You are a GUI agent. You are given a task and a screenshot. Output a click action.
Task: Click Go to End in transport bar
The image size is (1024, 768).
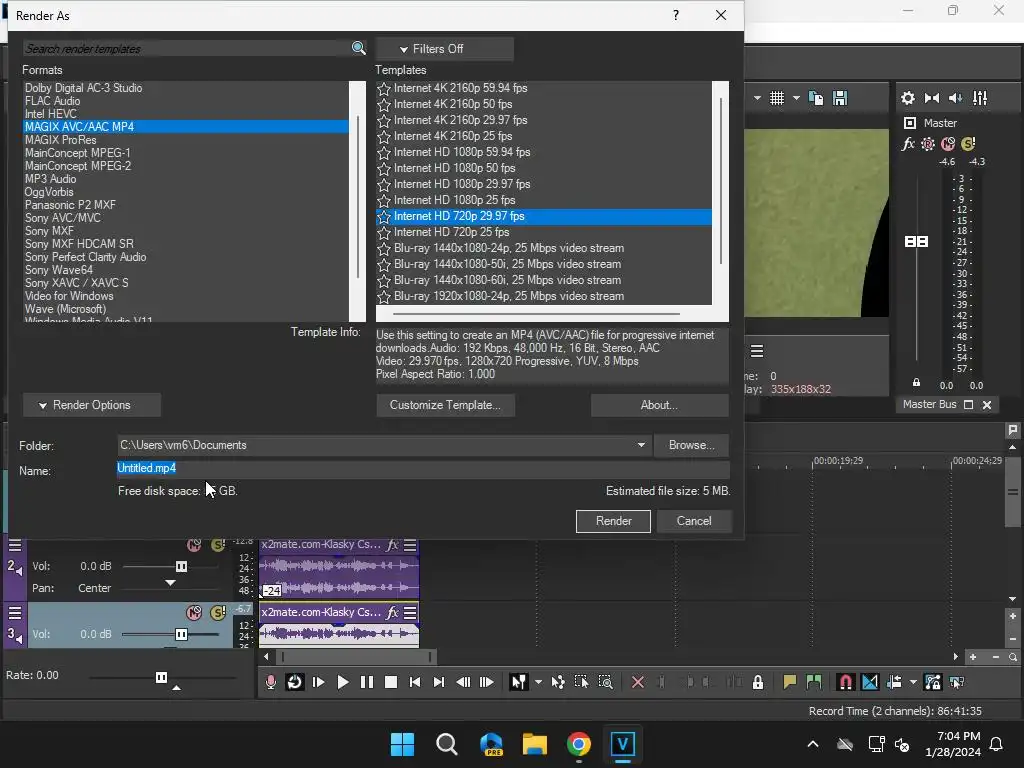439,682
